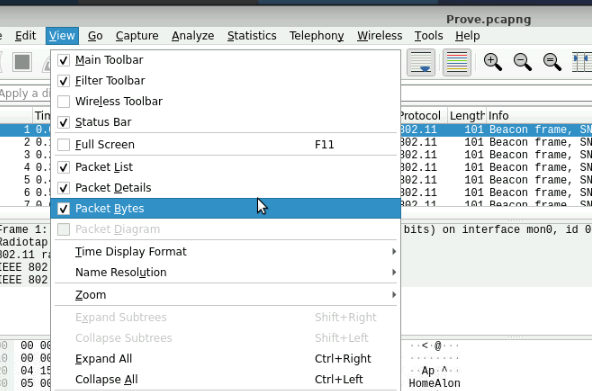592x391 pixels.
Task: Open the Telephony menu
Action: [x=316, y=36]
